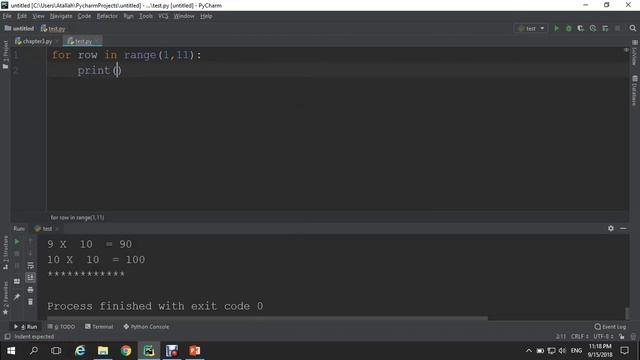640x360 pixels.
Task: Open the Run menu
Action: pos(128,16)
